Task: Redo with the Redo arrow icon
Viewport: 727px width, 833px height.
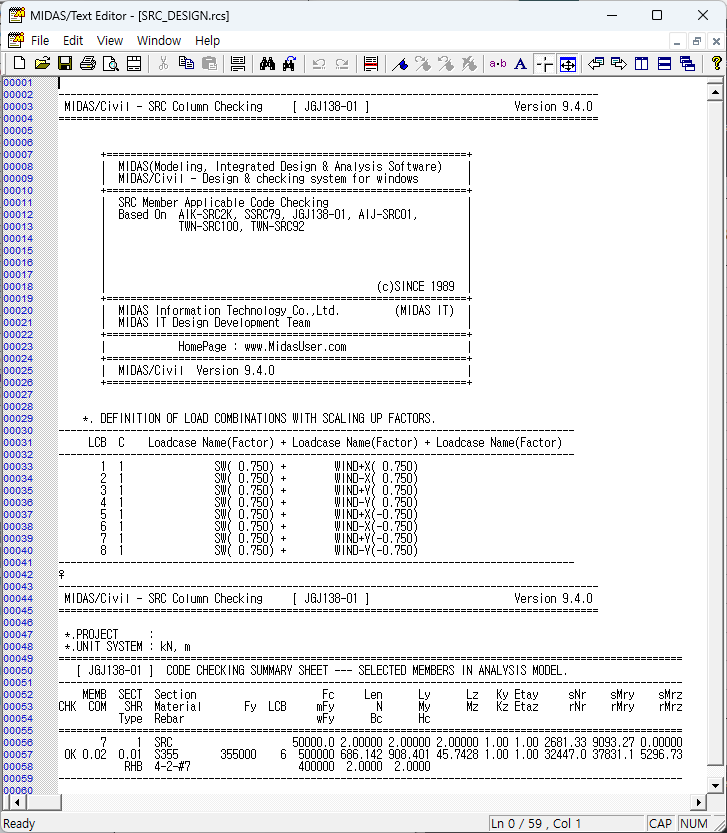Action: coord(342,64)
